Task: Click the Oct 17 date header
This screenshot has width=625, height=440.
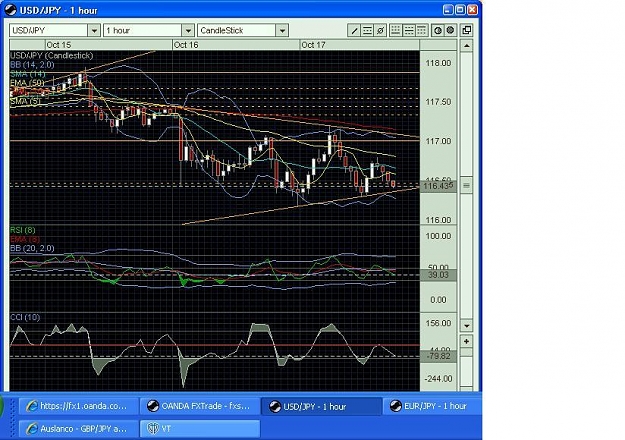Action: coord(313,45)
